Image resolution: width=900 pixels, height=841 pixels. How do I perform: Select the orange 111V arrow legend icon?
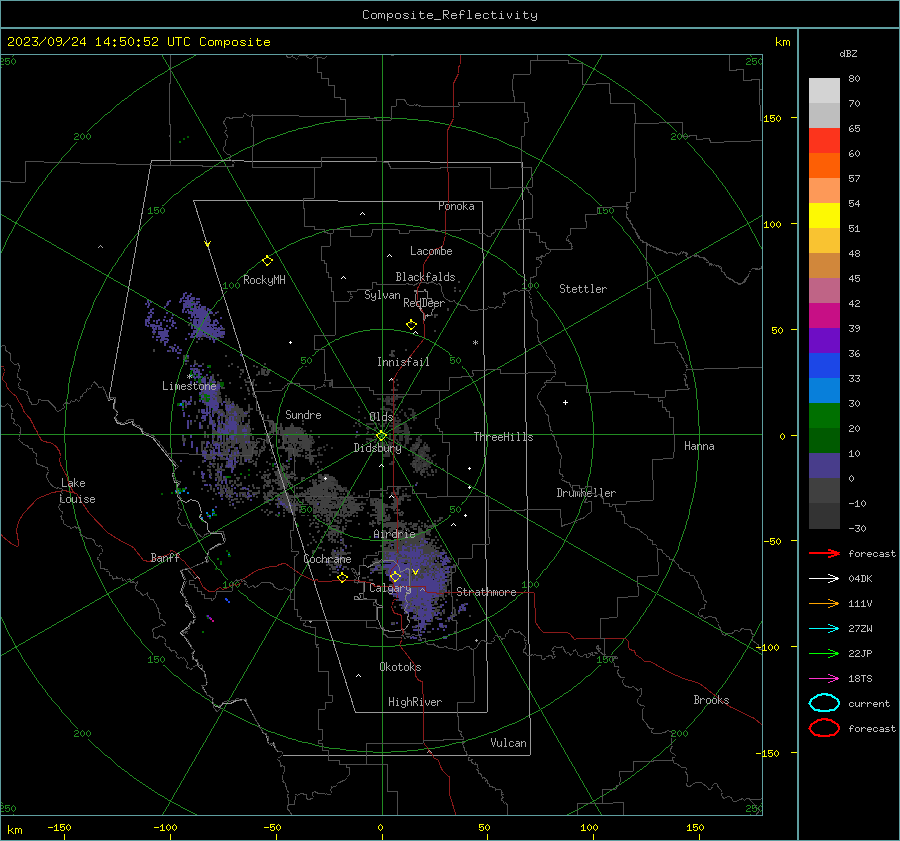click(x=824, y=603)
